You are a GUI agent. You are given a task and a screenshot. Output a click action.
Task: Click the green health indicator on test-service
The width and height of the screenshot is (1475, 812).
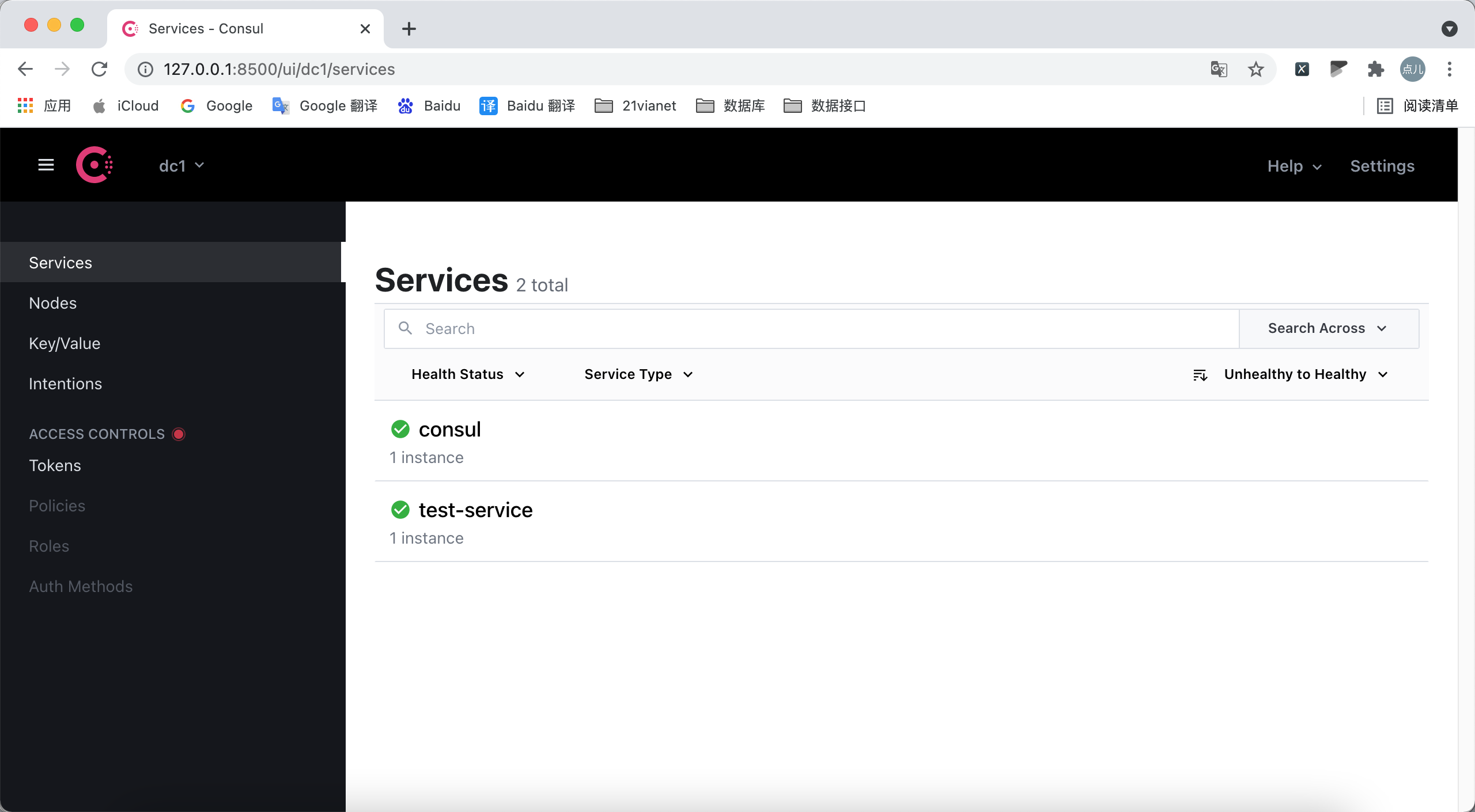point(400,509)
